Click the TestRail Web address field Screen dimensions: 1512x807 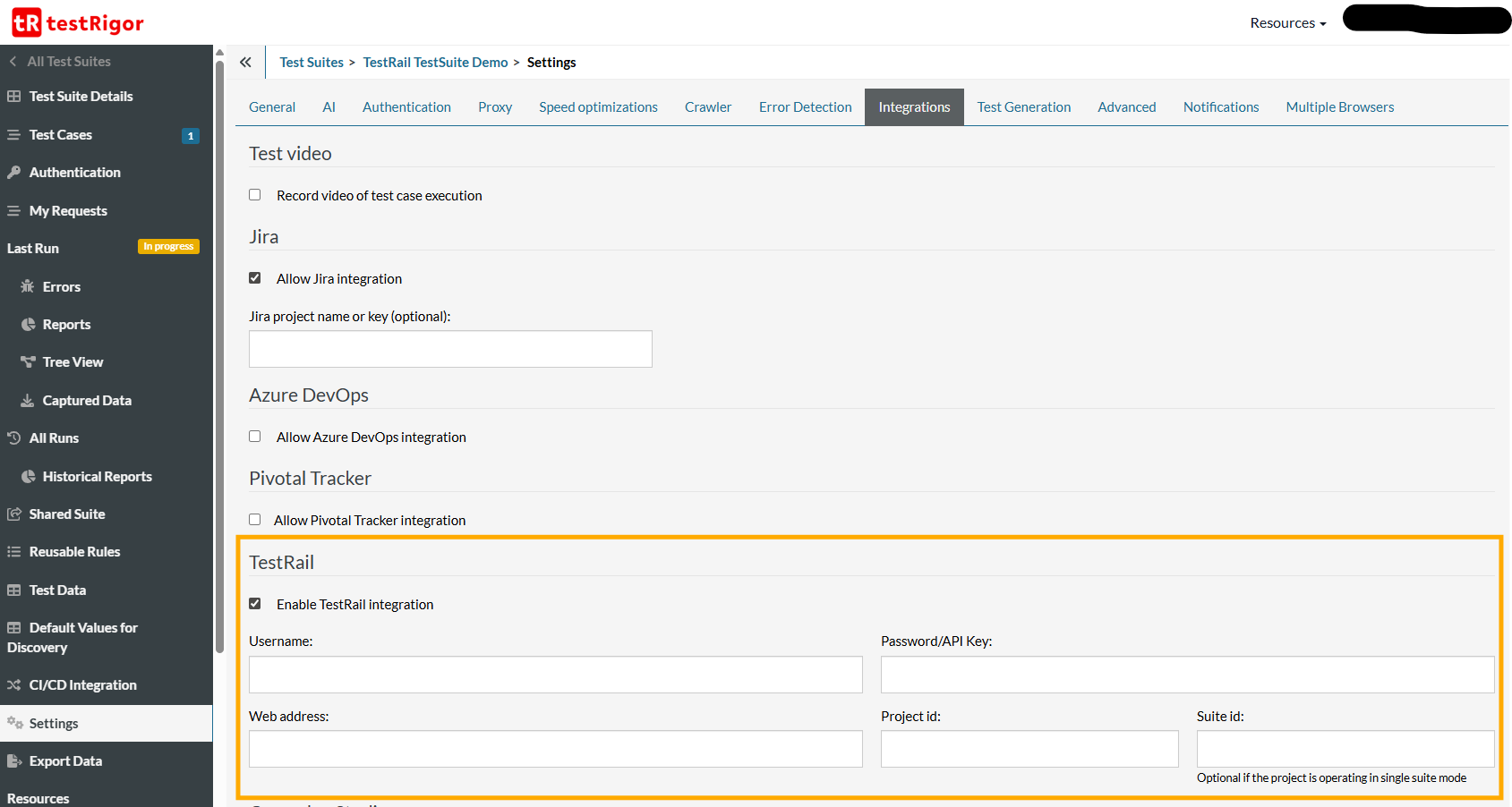tap(556, 749)
